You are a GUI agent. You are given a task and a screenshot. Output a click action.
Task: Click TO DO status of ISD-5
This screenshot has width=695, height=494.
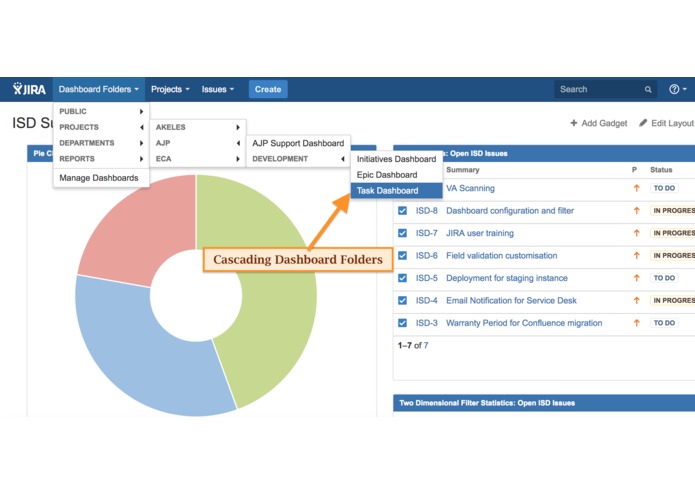click(664, 278)
